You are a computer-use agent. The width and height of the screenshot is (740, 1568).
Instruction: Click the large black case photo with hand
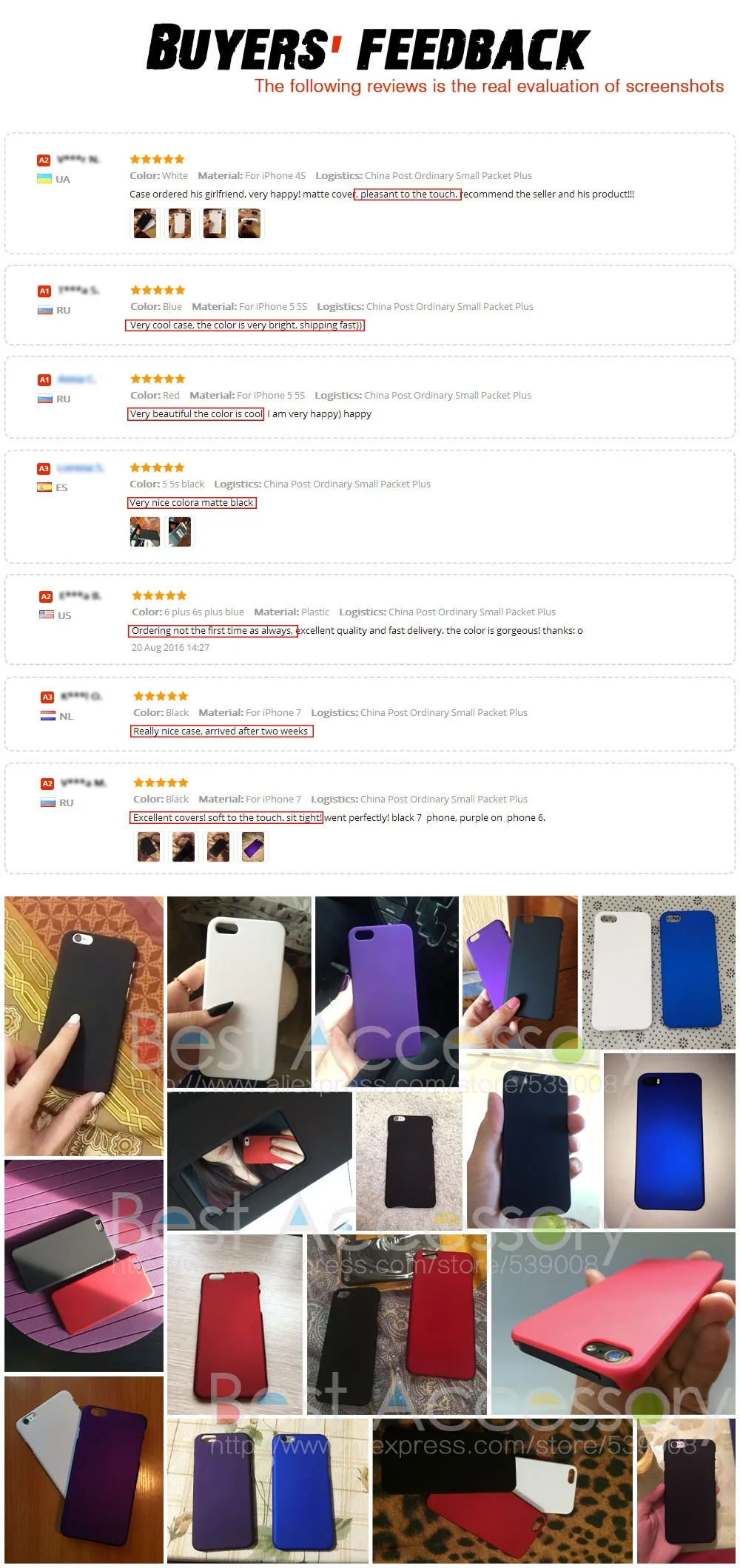pyautogui.click(x=84, y=1026)
